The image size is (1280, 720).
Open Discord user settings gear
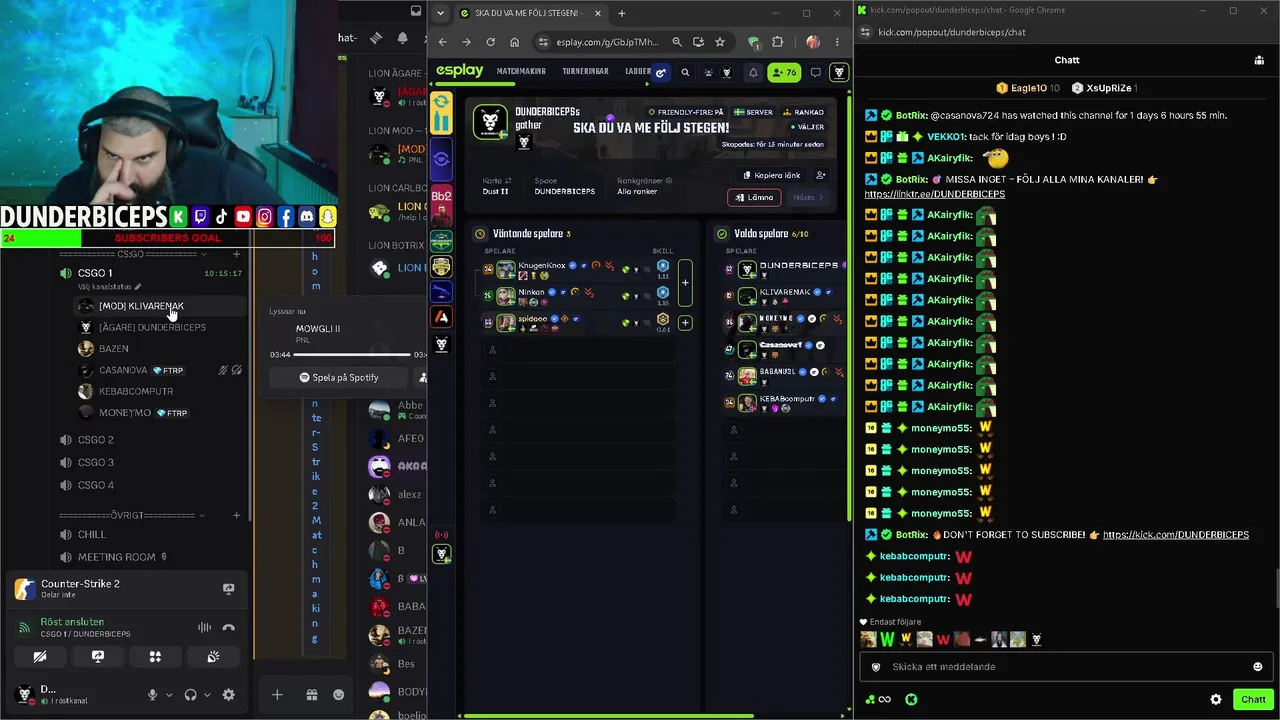pos(228,695)
